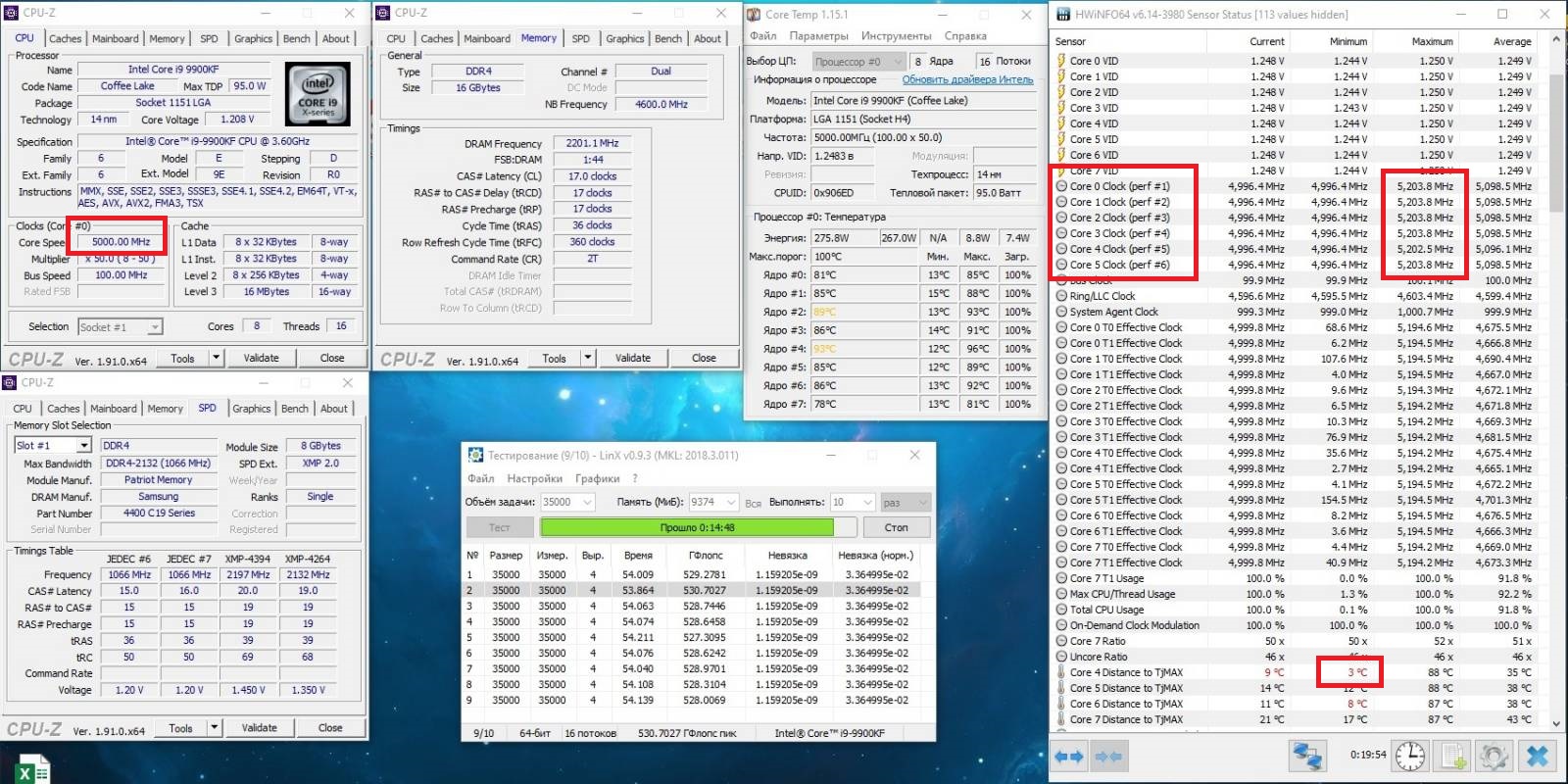This screenshot has height=784, width=1568.
Task: Open LinX Выполнять 10 dropdown
Action: pos(867,502)
